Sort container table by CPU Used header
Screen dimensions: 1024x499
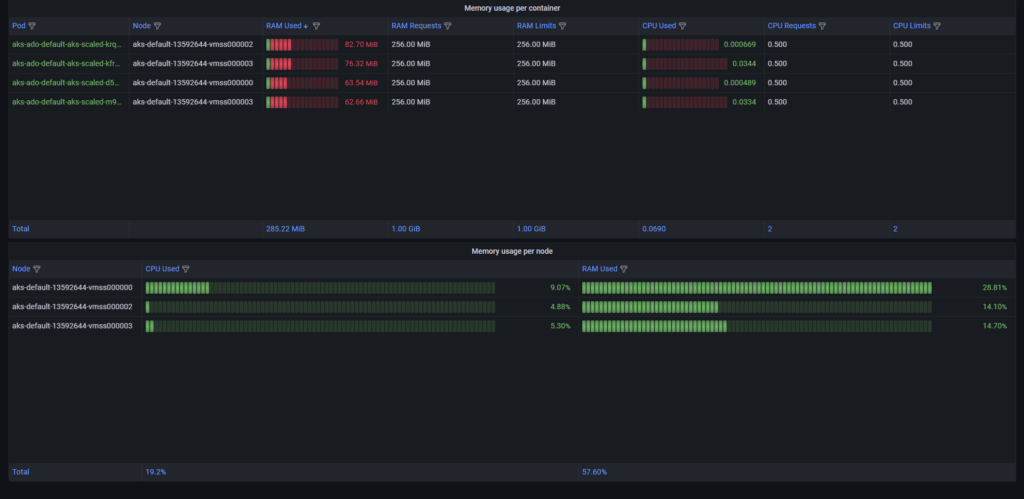click(x=660, y=26)
